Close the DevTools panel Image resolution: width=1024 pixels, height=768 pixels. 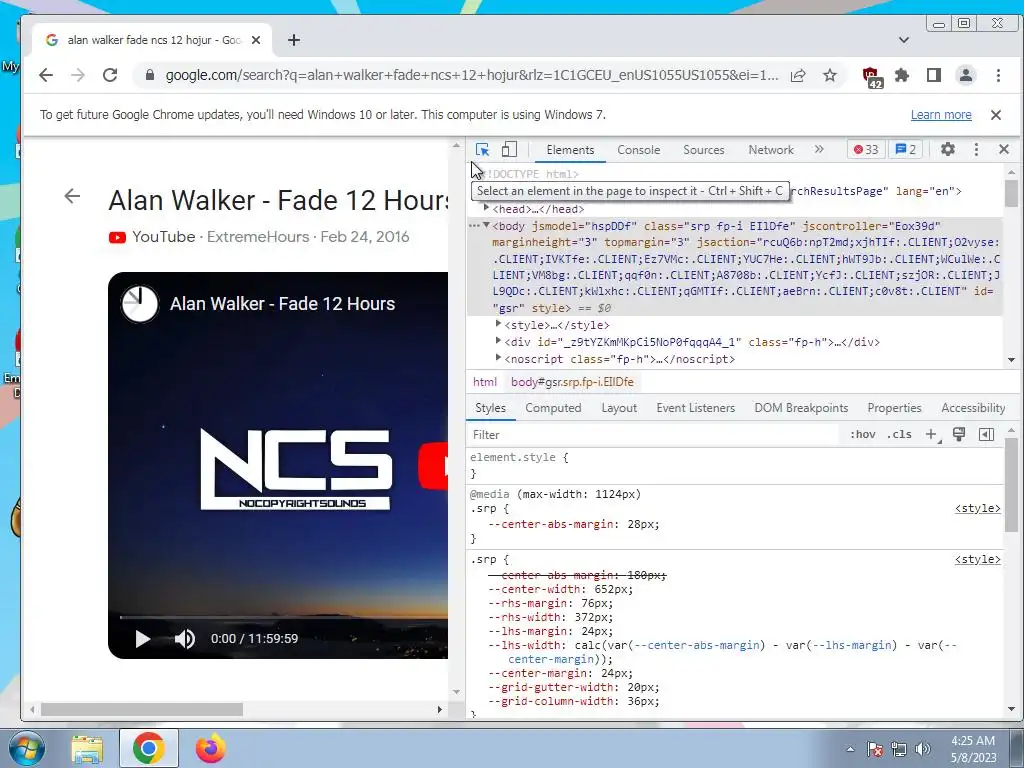(1004, 150)
